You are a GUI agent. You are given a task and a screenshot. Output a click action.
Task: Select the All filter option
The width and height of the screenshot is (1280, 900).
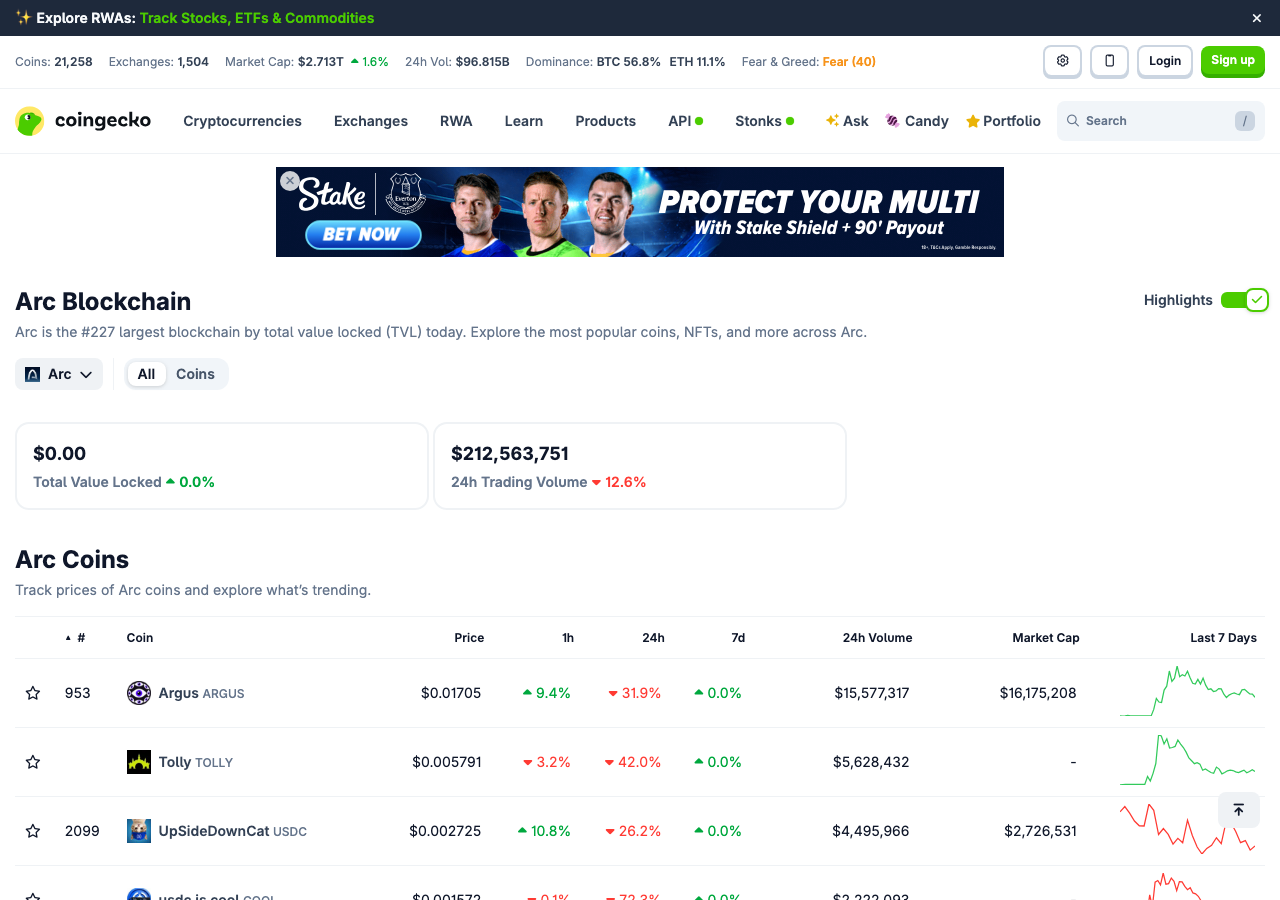tap(146, 374)
